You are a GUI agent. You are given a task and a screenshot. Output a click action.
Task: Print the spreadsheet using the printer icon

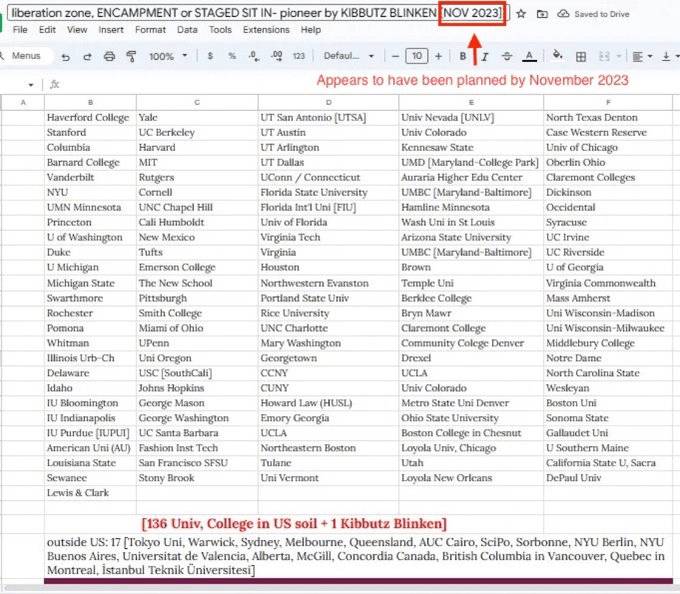point(108,56)
